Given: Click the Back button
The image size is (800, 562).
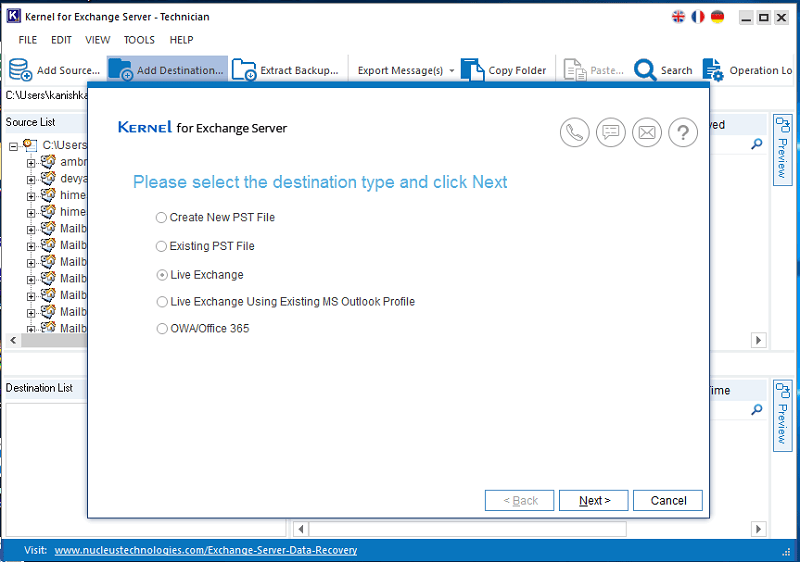Looking at the screenshot, I should point(519,500).
